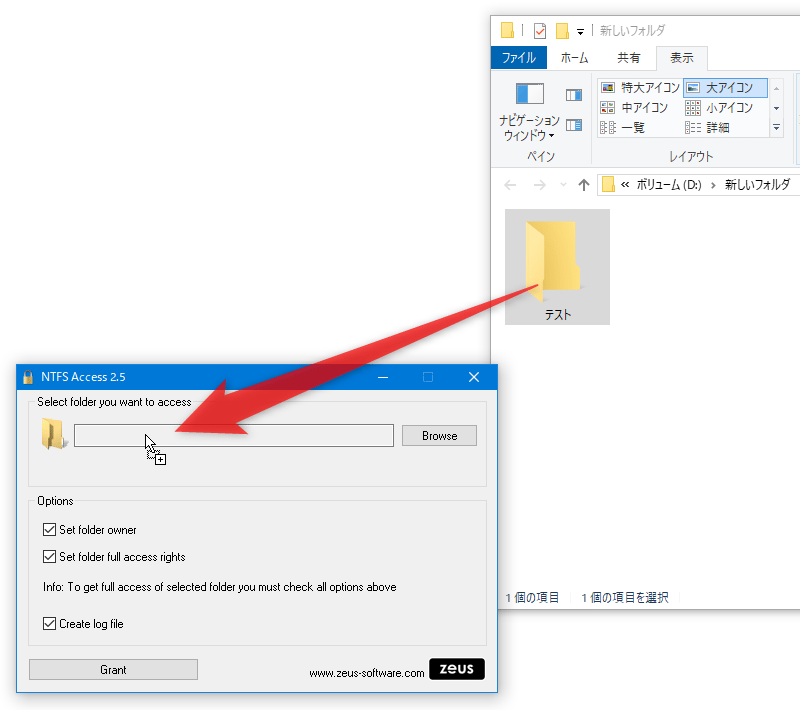Open recent locations dropdown chevron
The image size is (800, 710).
click(x=563, y=185)
